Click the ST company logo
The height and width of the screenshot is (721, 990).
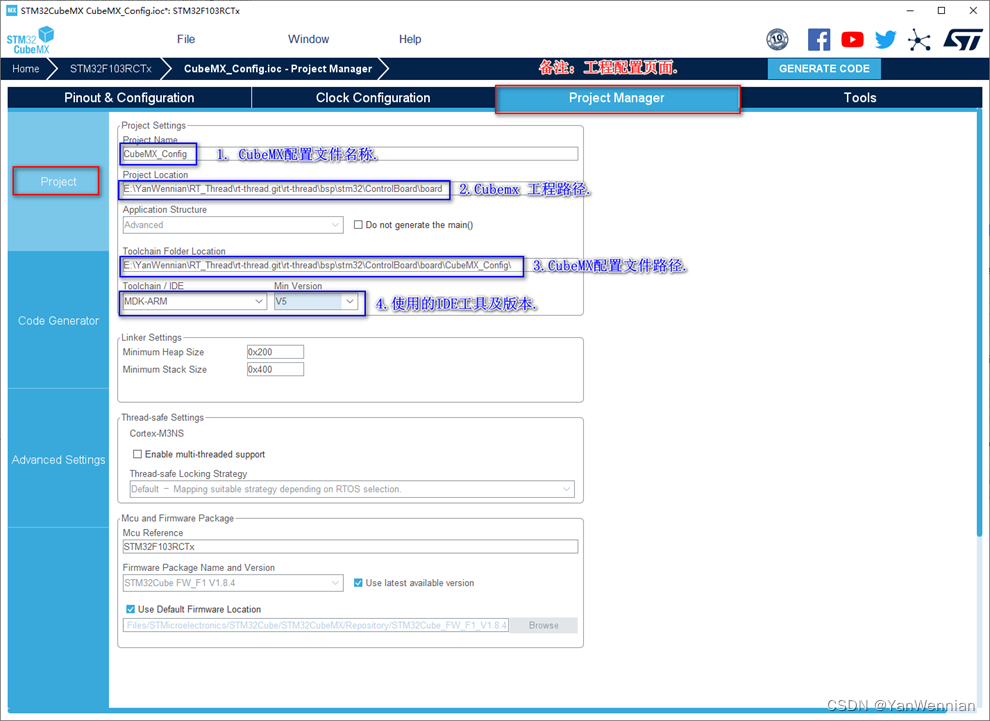pyautogui.click(x=963, y=39)
